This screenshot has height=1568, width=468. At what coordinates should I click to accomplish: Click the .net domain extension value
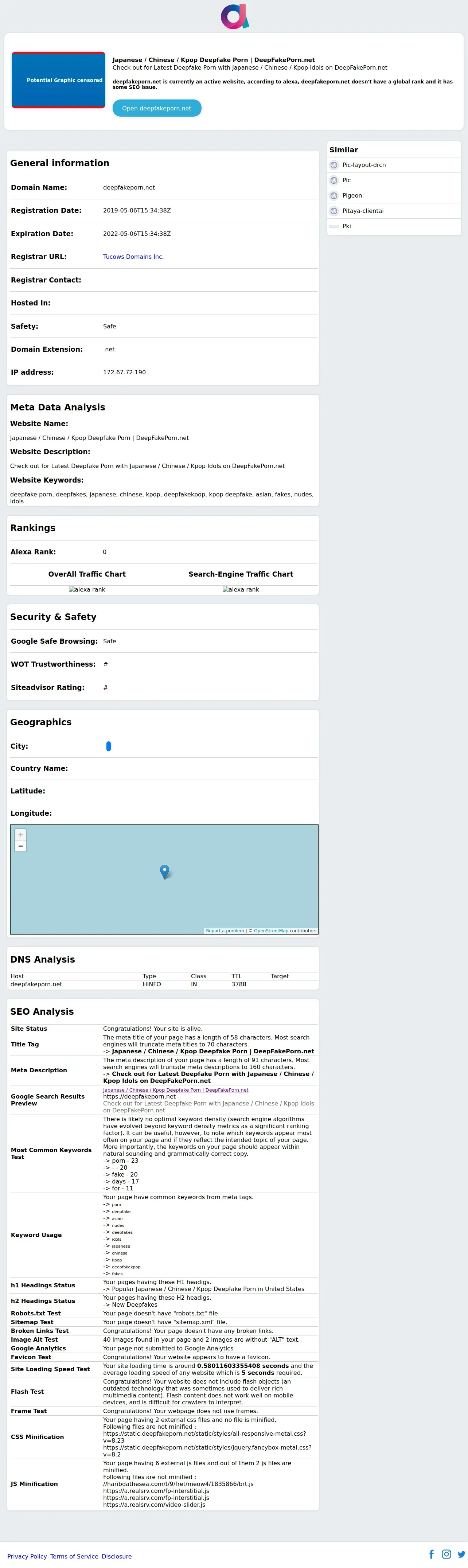pyautogui.click(x=108, y=350)
